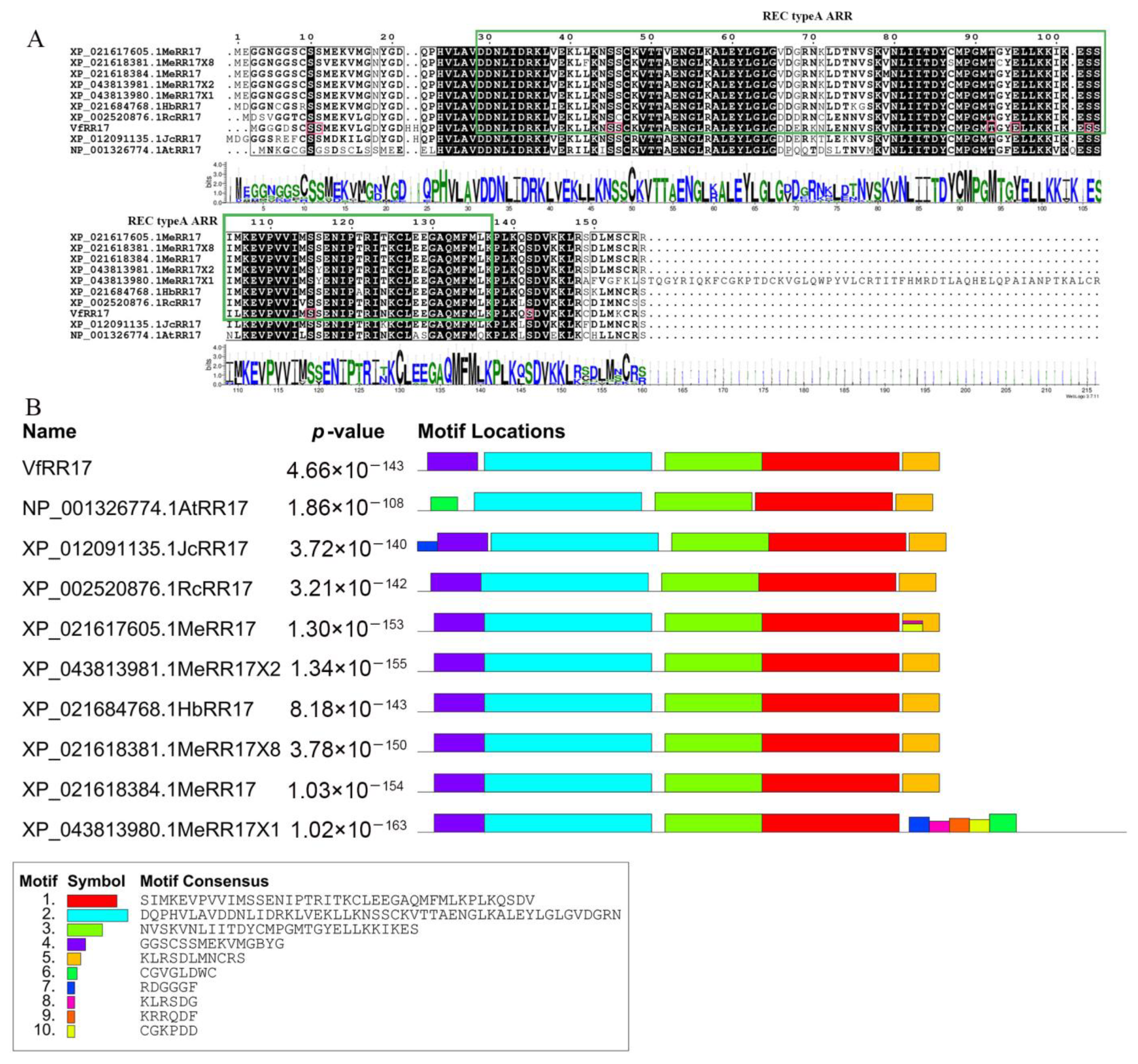Click the VfRR17 purple motif block
The height and width of the screenshot is (1064, 1138).
click(x=452, y=462)
